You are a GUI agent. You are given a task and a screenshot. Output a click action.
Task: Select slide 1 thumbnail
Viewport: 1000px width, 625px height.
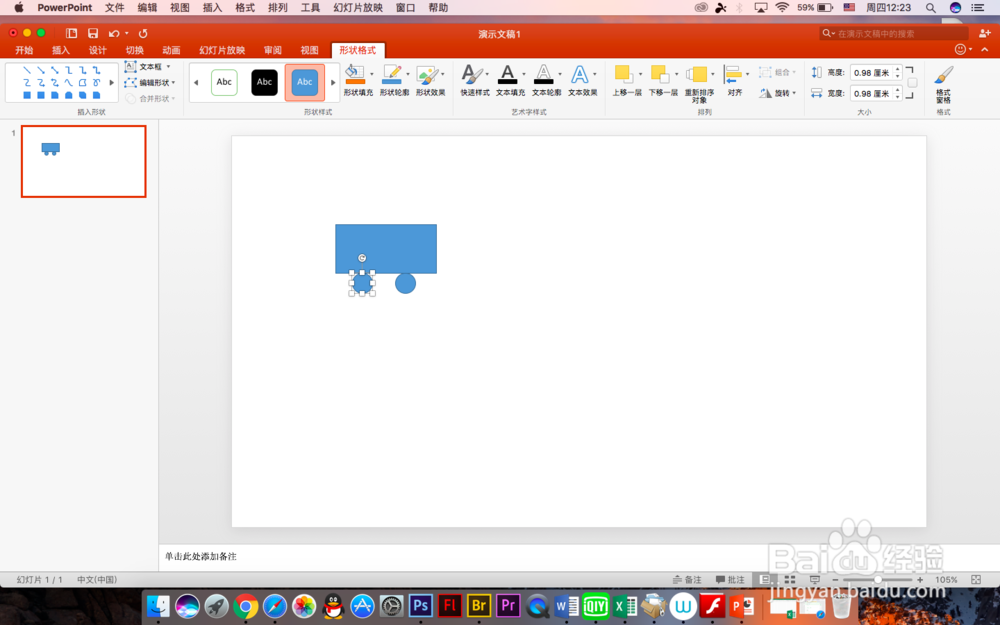coord(84,161)
